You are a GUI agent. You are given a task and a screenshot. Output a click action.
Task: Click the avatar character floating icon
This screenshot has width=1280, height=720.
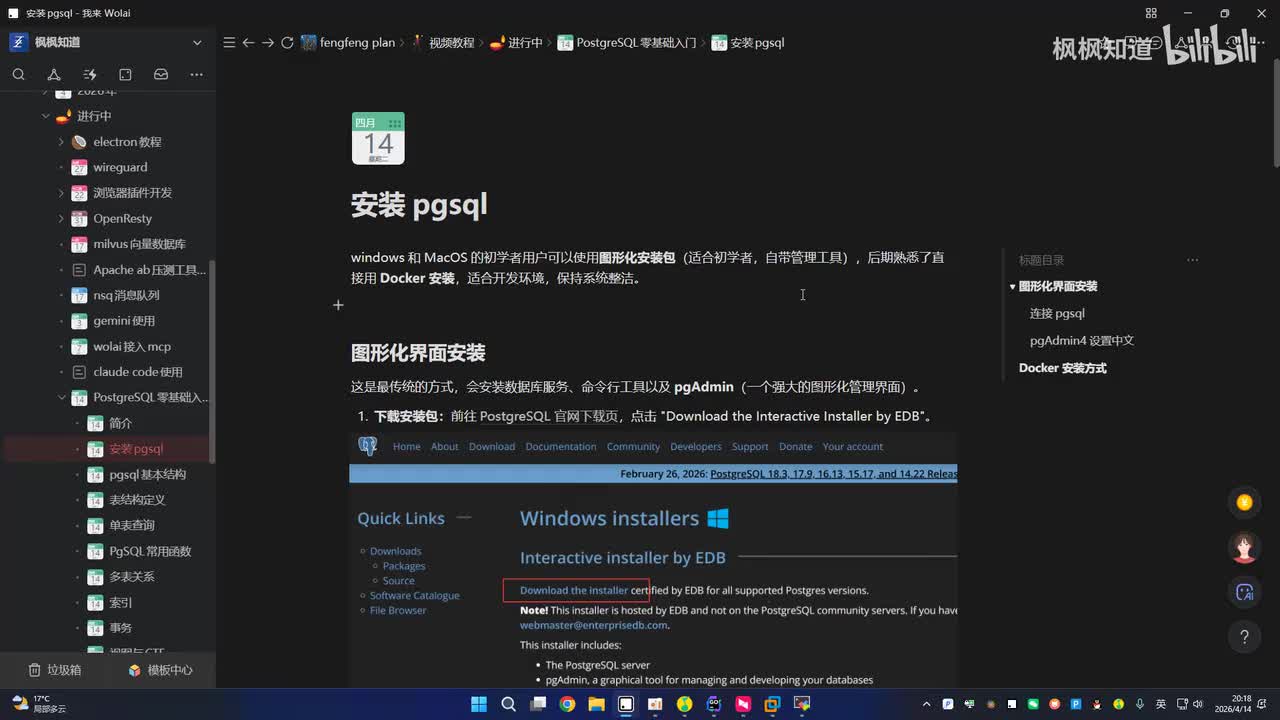pyautogui.click(x=1245, y=547)
